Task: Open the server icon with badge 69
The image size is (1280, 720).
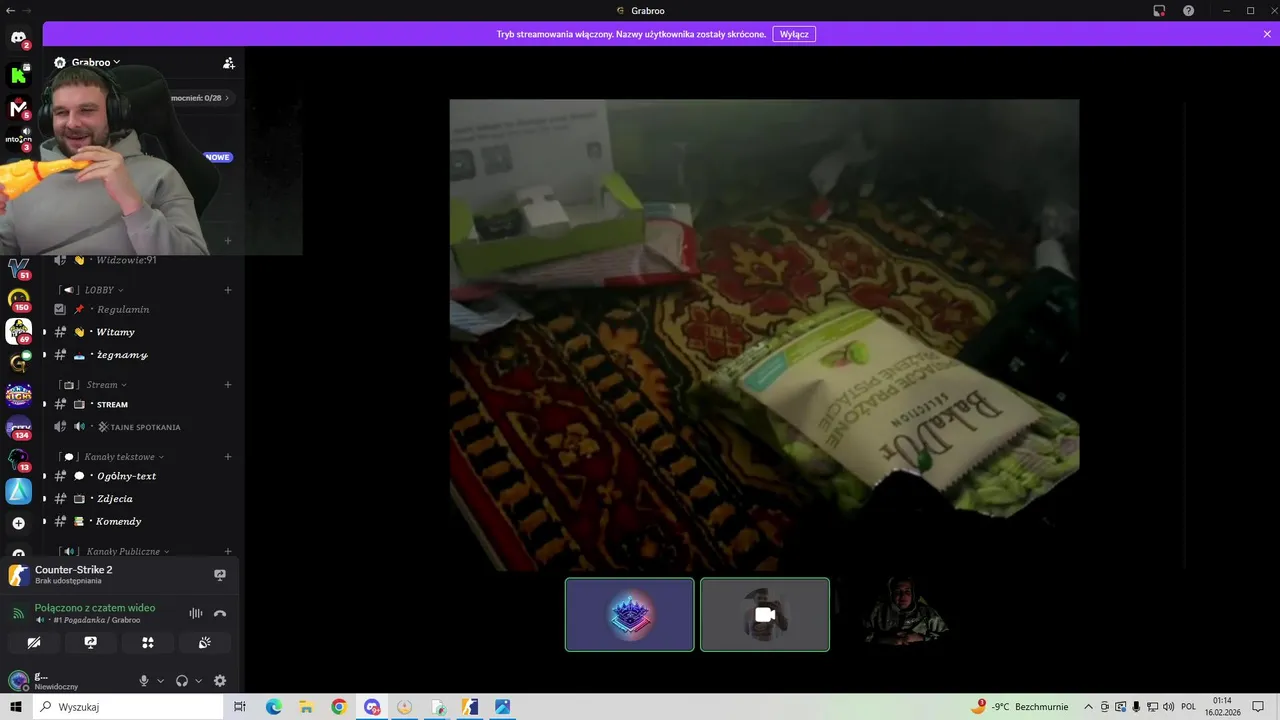Action: point(18,330)
